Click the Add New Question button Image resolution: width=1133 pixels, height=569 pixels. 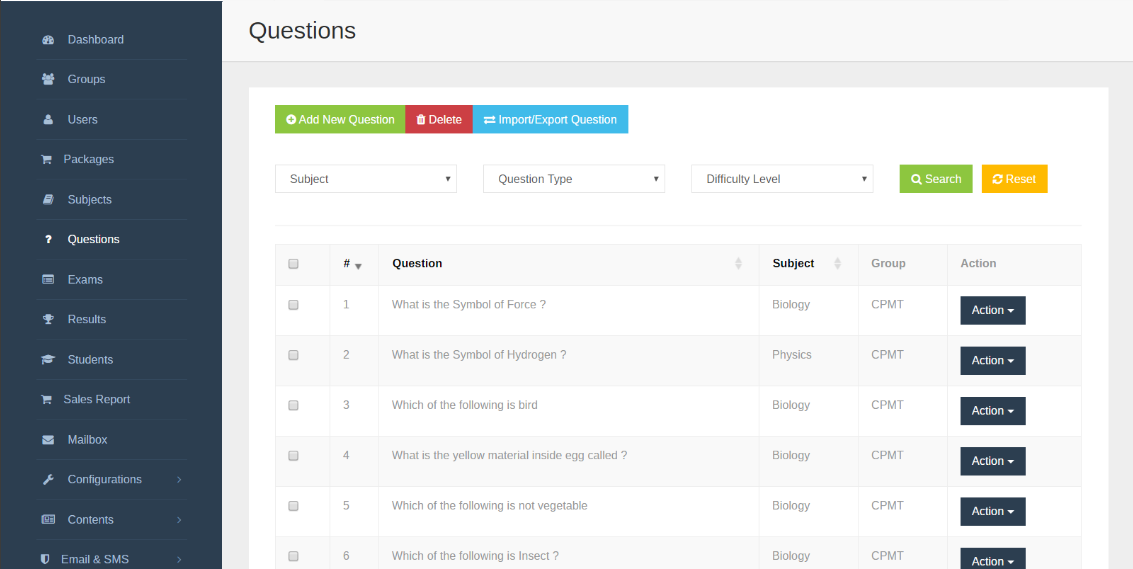tap(340, 119)
